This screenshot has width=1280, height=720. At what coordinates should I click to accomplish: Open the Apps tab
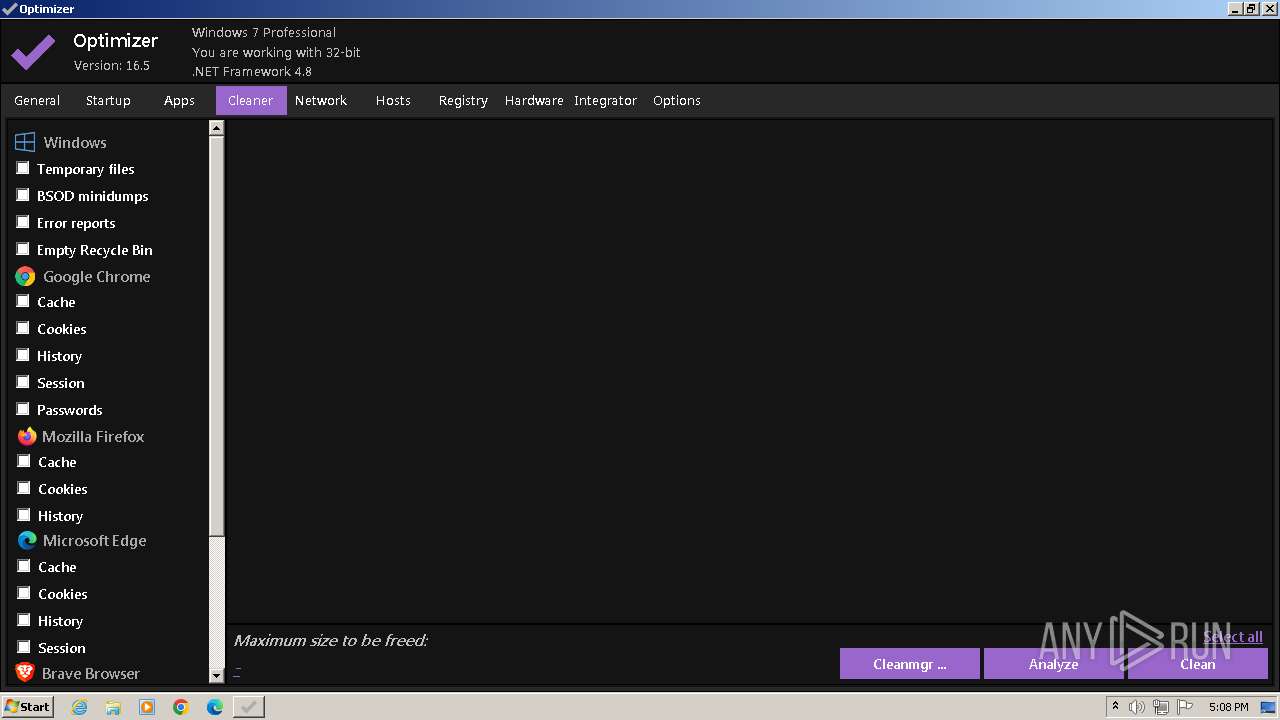(x=179, y=100)
